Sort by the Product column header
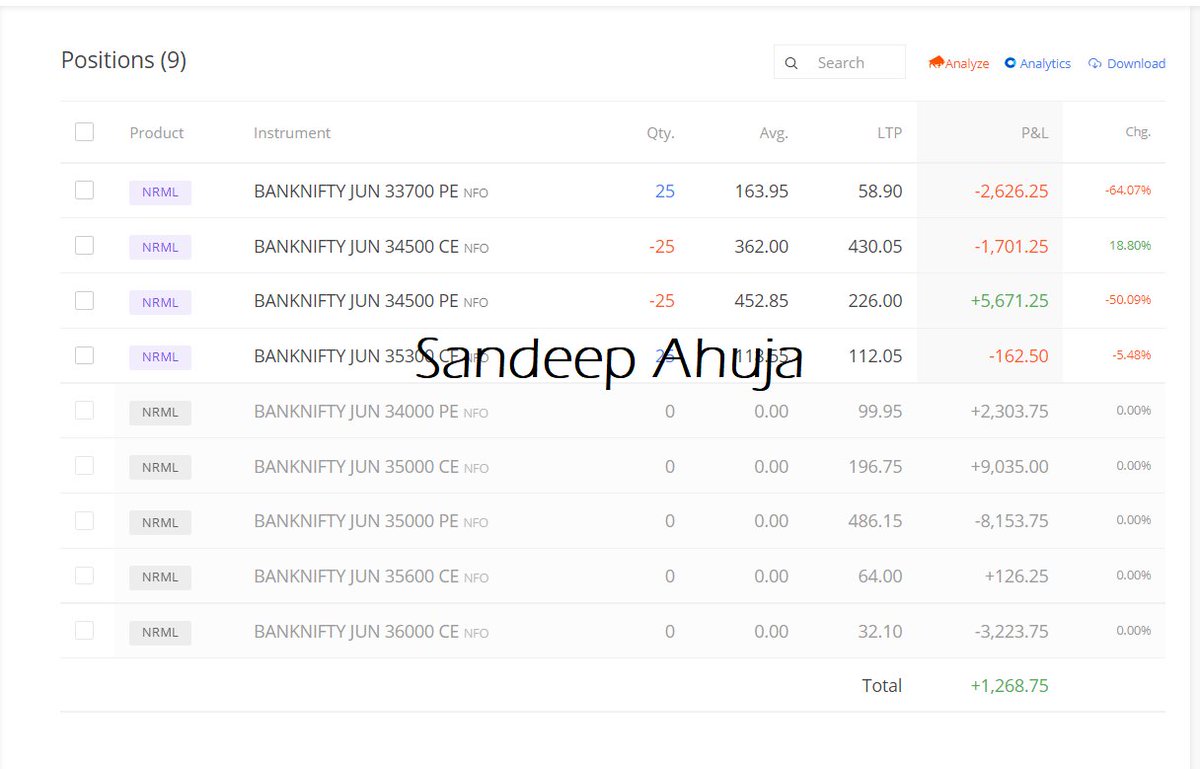The image size is (1200, 769). pyautogui.click(x=157, y=132)
